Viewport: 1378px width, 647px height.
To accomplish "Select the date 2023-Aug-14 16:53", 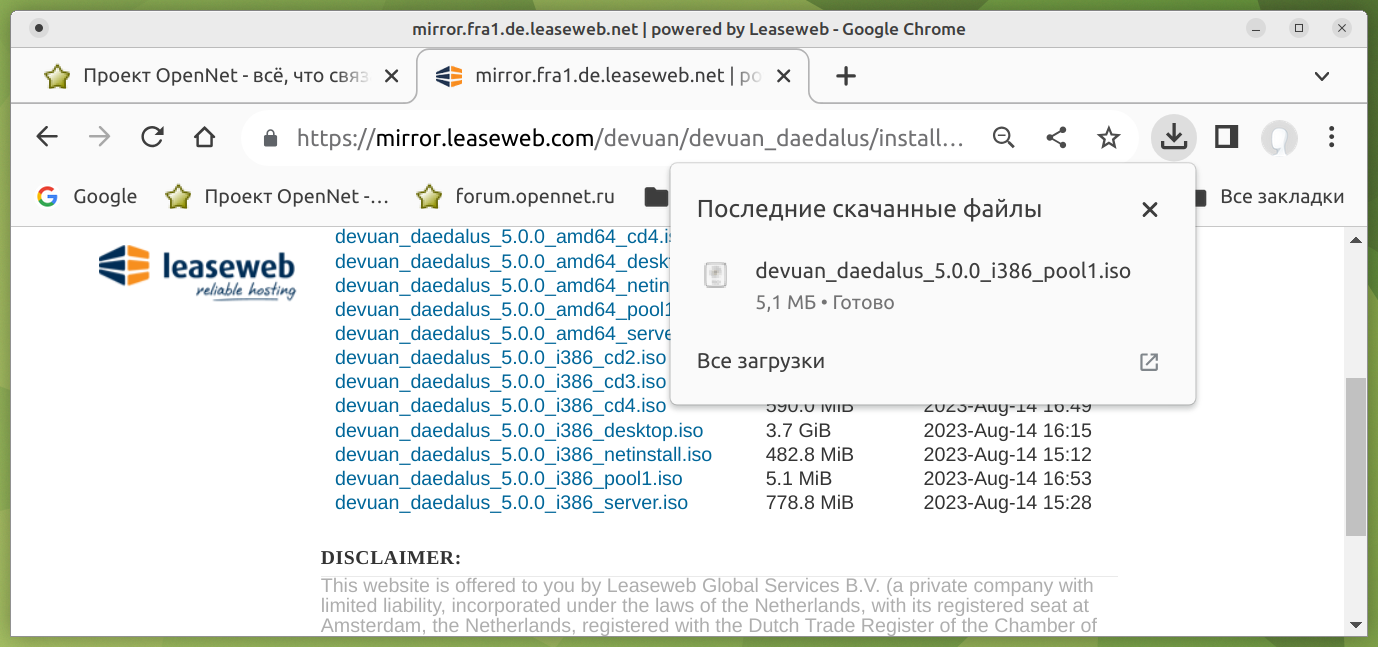I will [x=1007, y=479].
